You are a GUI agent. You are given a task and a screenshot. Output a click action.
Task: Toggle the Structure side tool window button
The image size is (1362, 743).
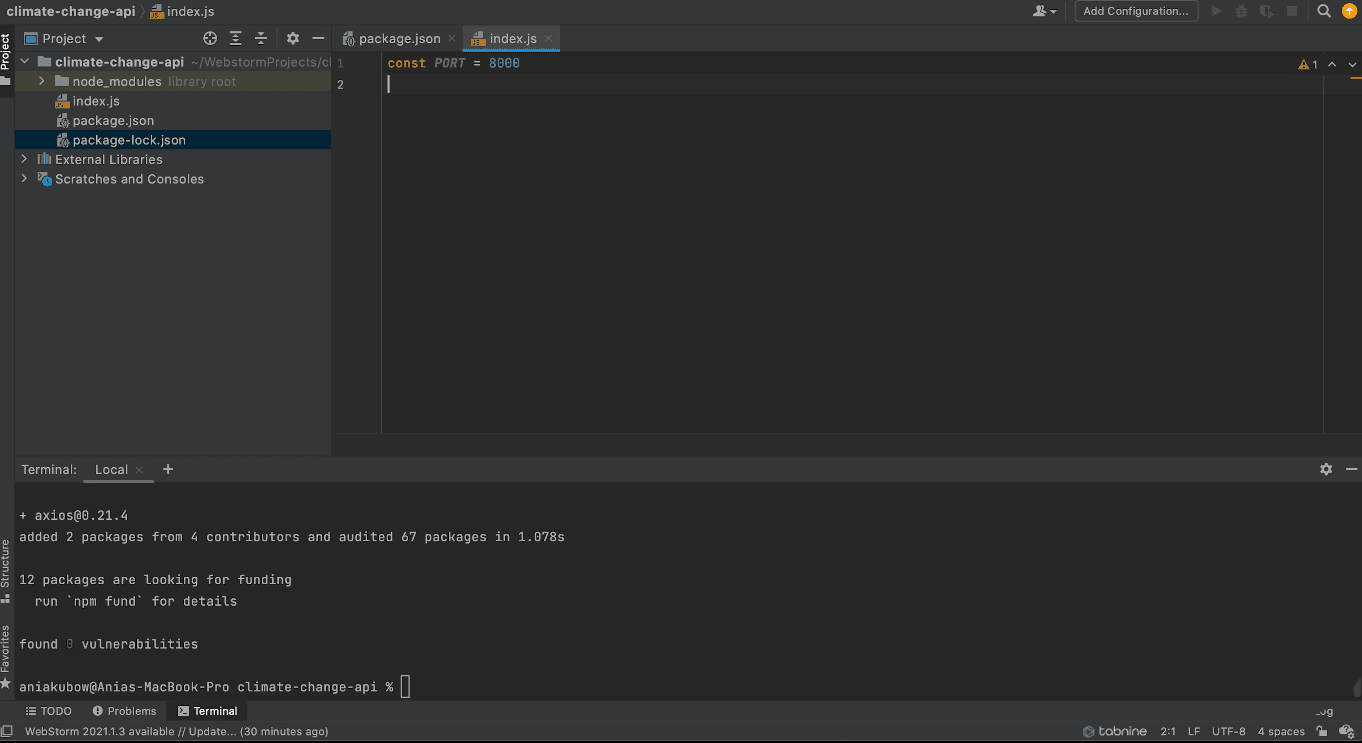pos(6,571)
